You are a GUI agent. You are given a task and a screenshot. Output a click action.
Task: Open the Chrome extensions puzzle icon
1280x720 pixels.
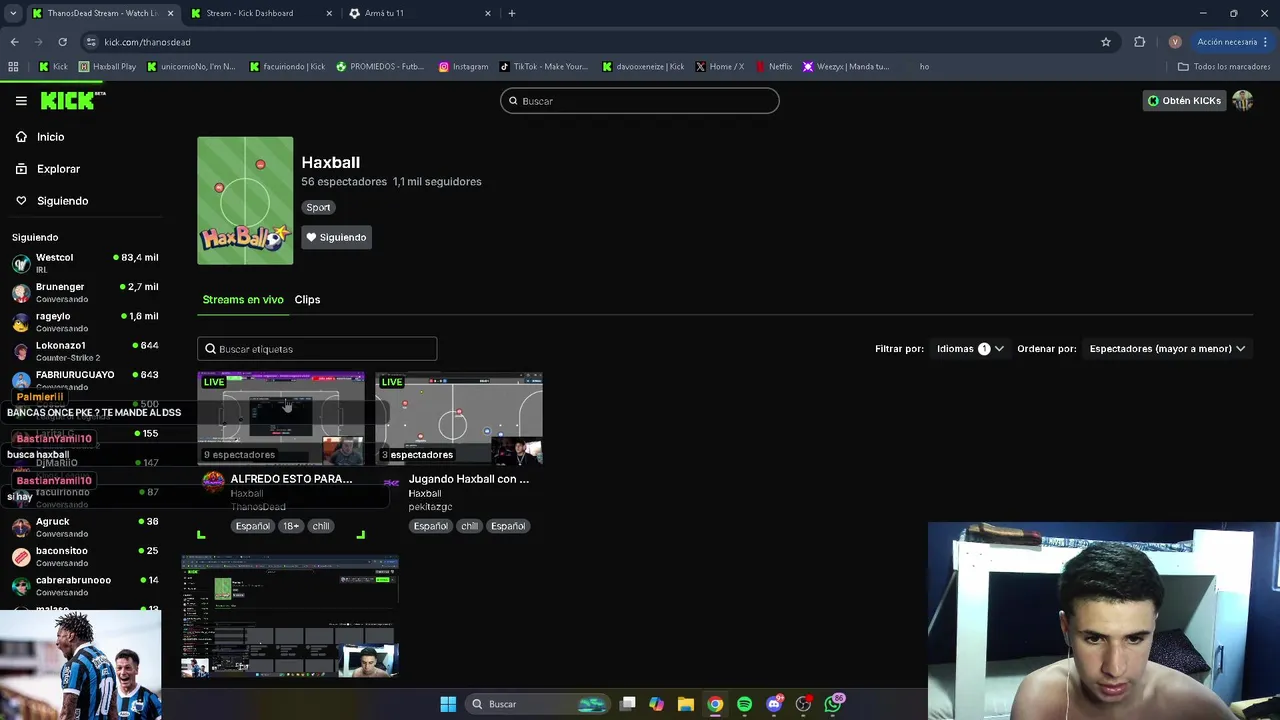1139,42
